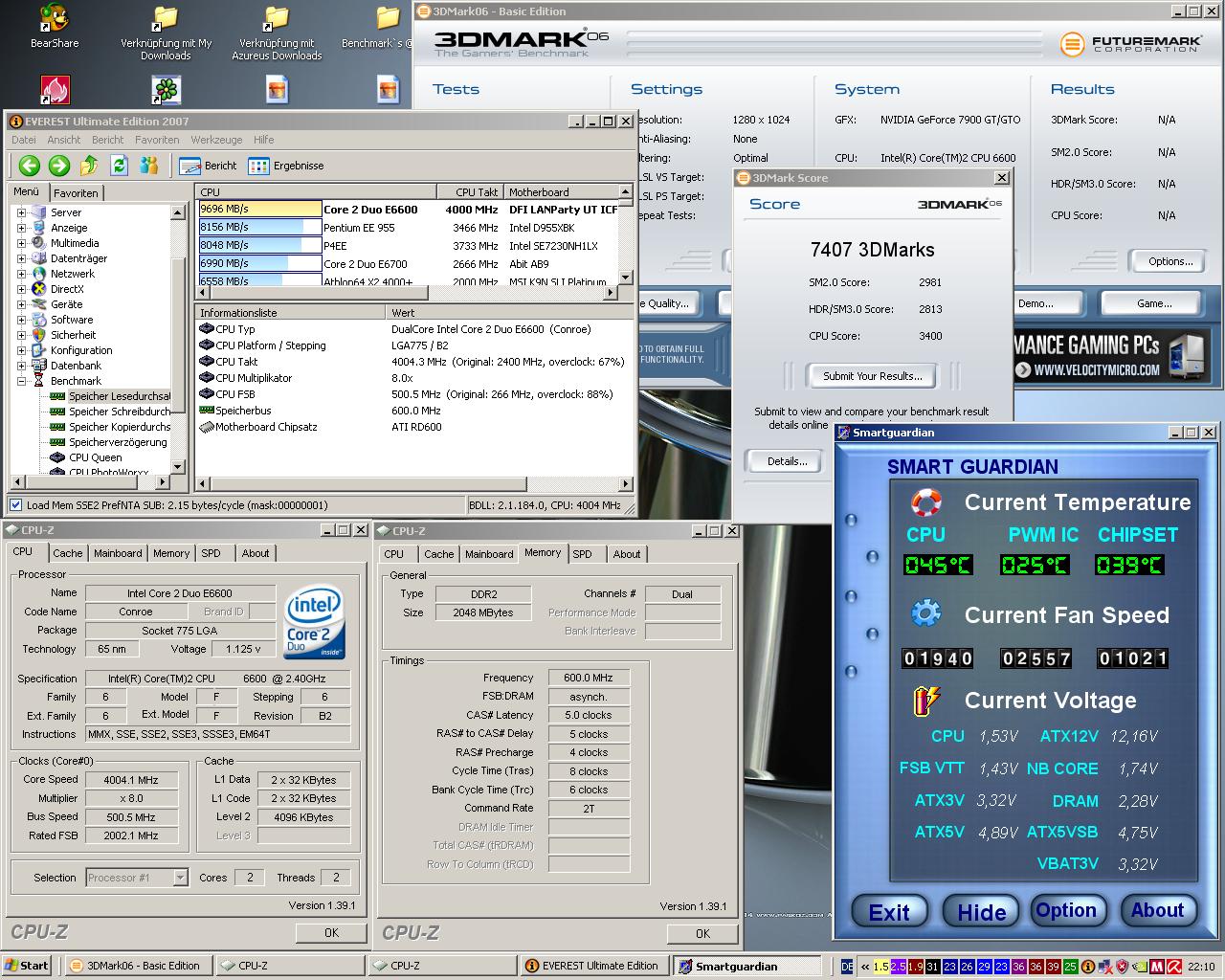Open the Favoriten menu in EVEREST

tap(157, 140)
